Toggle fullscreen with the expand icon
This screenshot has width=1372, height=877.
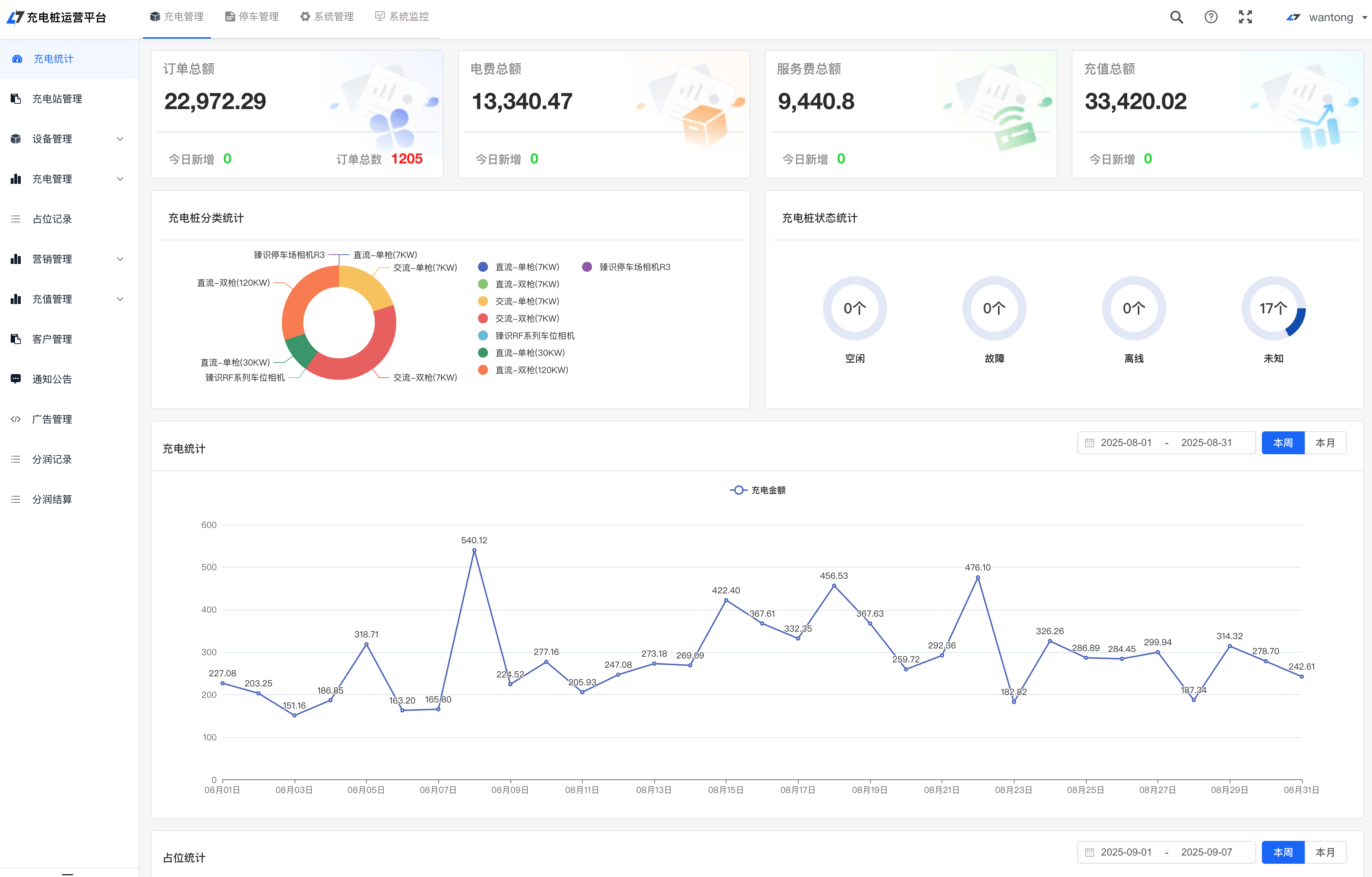1245,17
